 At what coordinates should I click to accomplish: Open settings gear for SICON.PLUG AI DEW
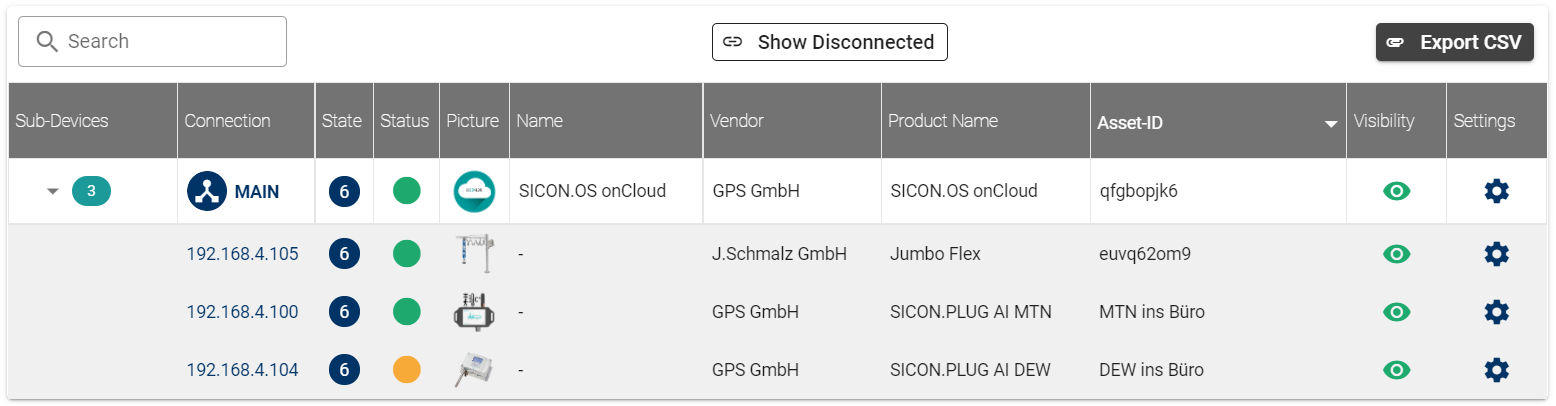click(x=1496, y=370)
